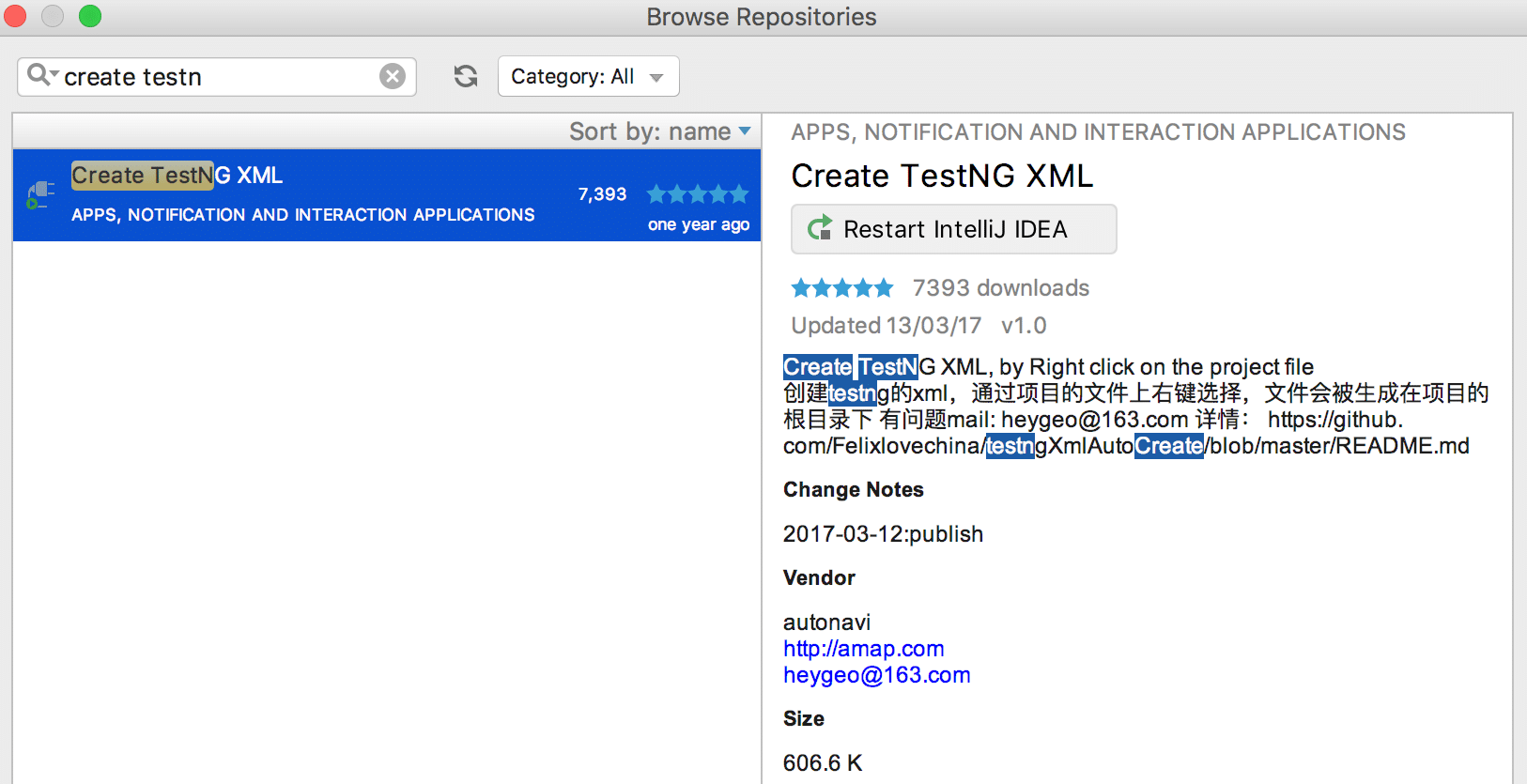Image resolution: width=1527 pixels, height=784 pixels.
Task: Click the star rating in the plugin list row
Action: [x=697, y=194]
